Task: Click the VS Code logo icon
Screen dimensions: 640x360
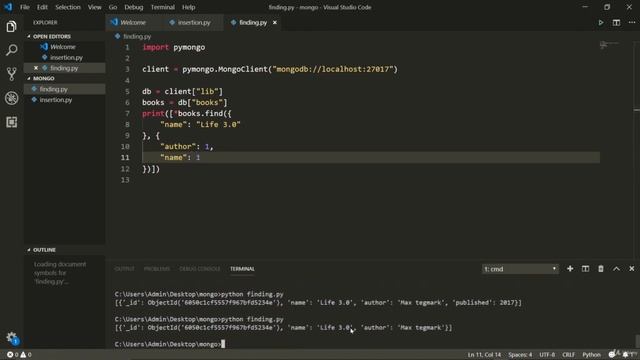Action: pyautogui.click(x=8, y=7)
